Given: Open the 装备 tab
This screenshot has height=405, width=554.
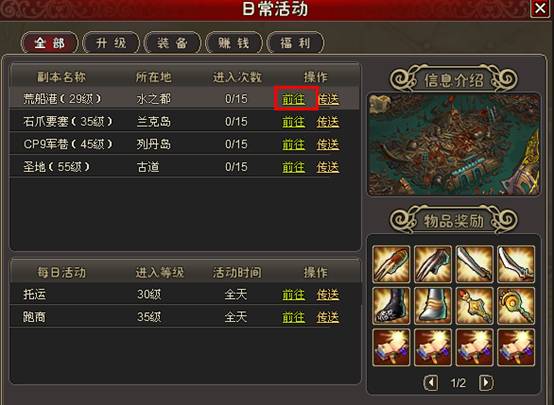Looking at the screenshot, I should (172, 43).
